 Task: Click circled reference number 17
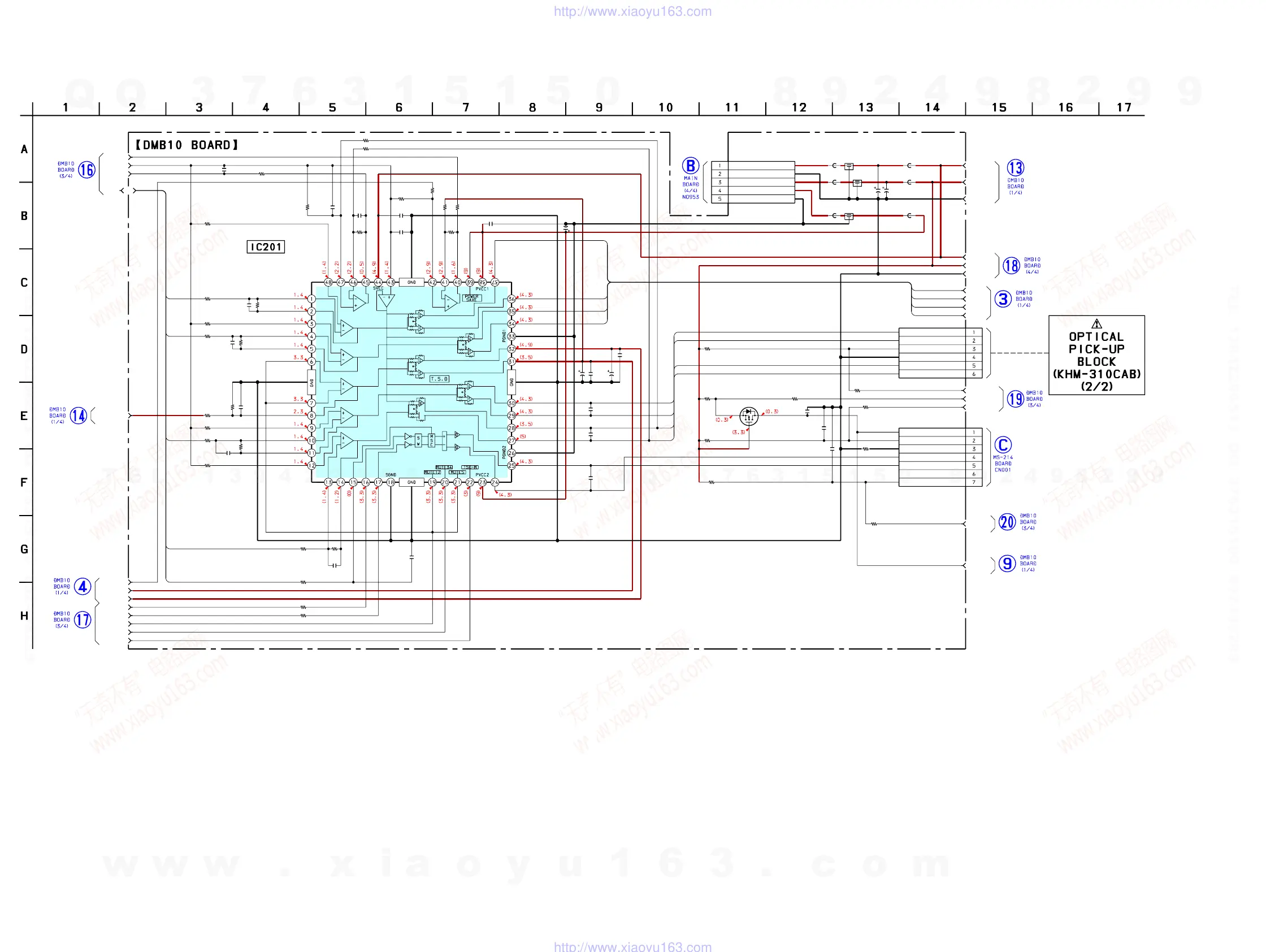pos(83,620)
